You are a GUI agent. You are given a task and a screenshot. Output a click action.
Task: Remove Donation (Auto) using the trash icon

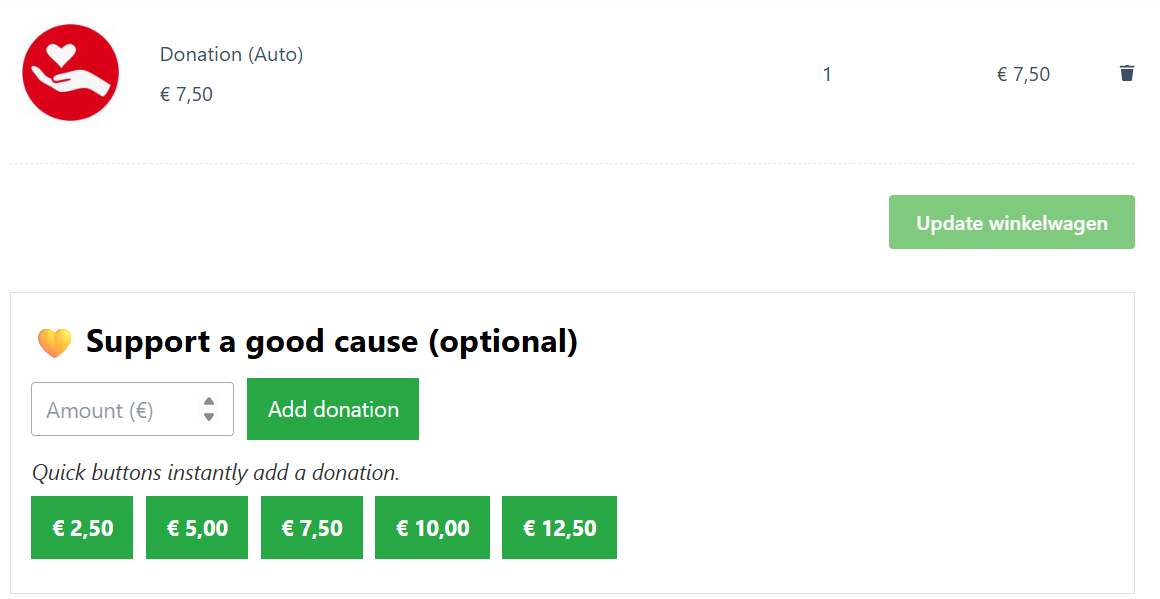tap(1127, 72)
